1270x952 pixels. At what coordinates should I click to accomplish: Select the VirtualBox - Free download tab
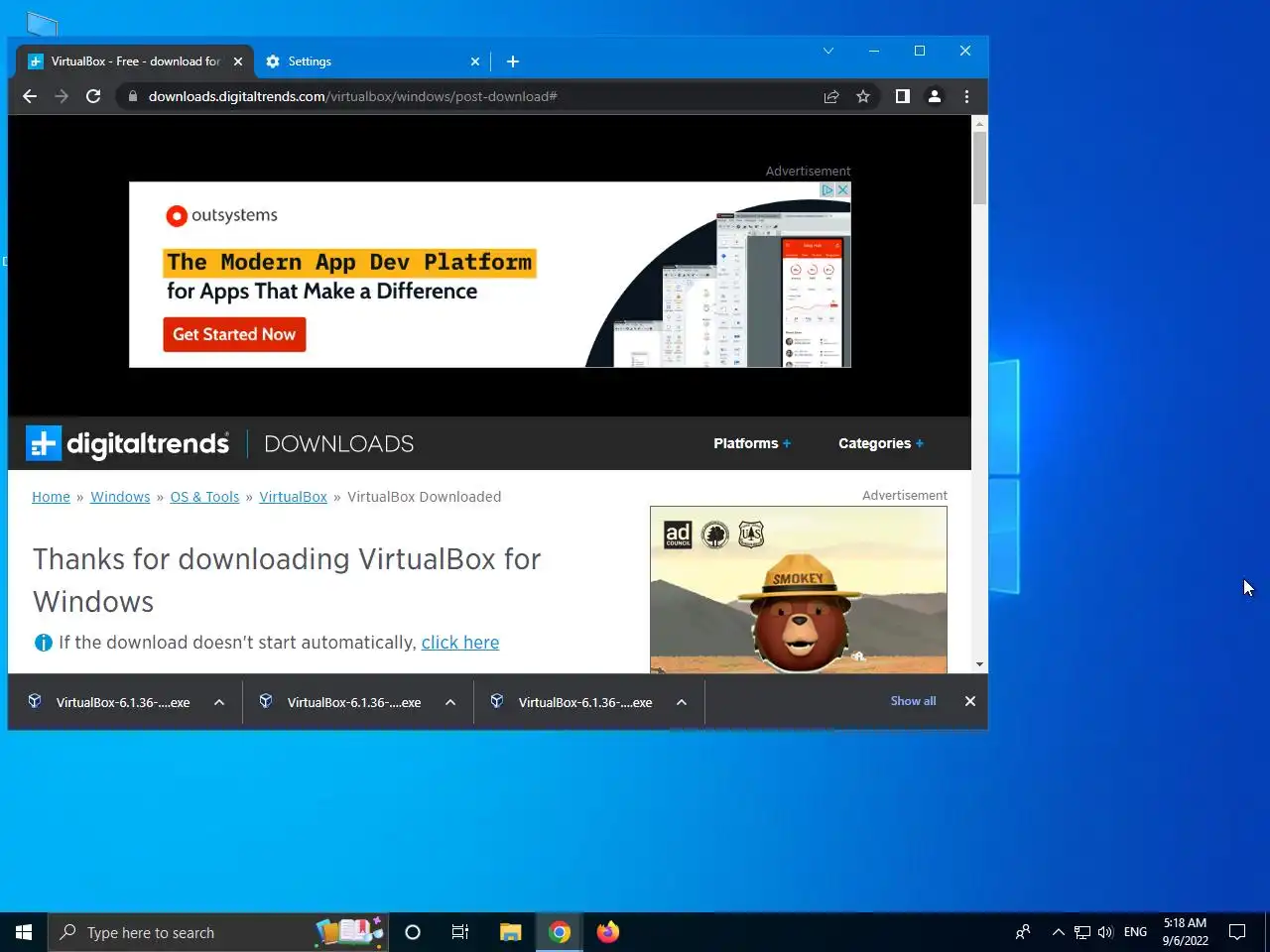136,61
